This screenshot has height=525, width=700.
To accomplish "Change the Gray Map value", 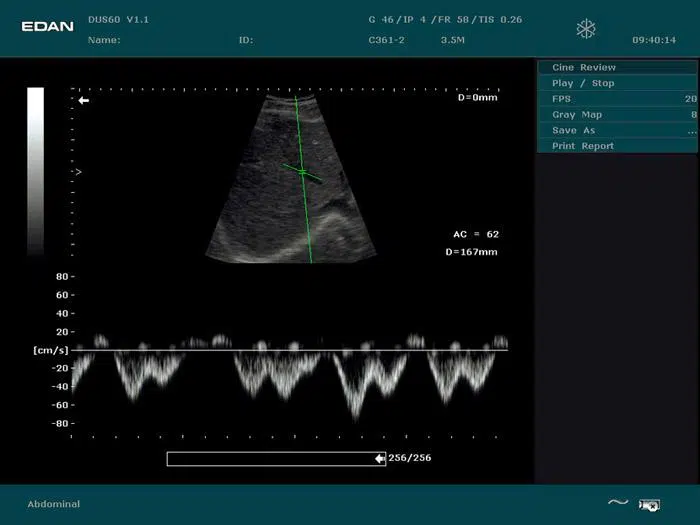I will (617, 115).
